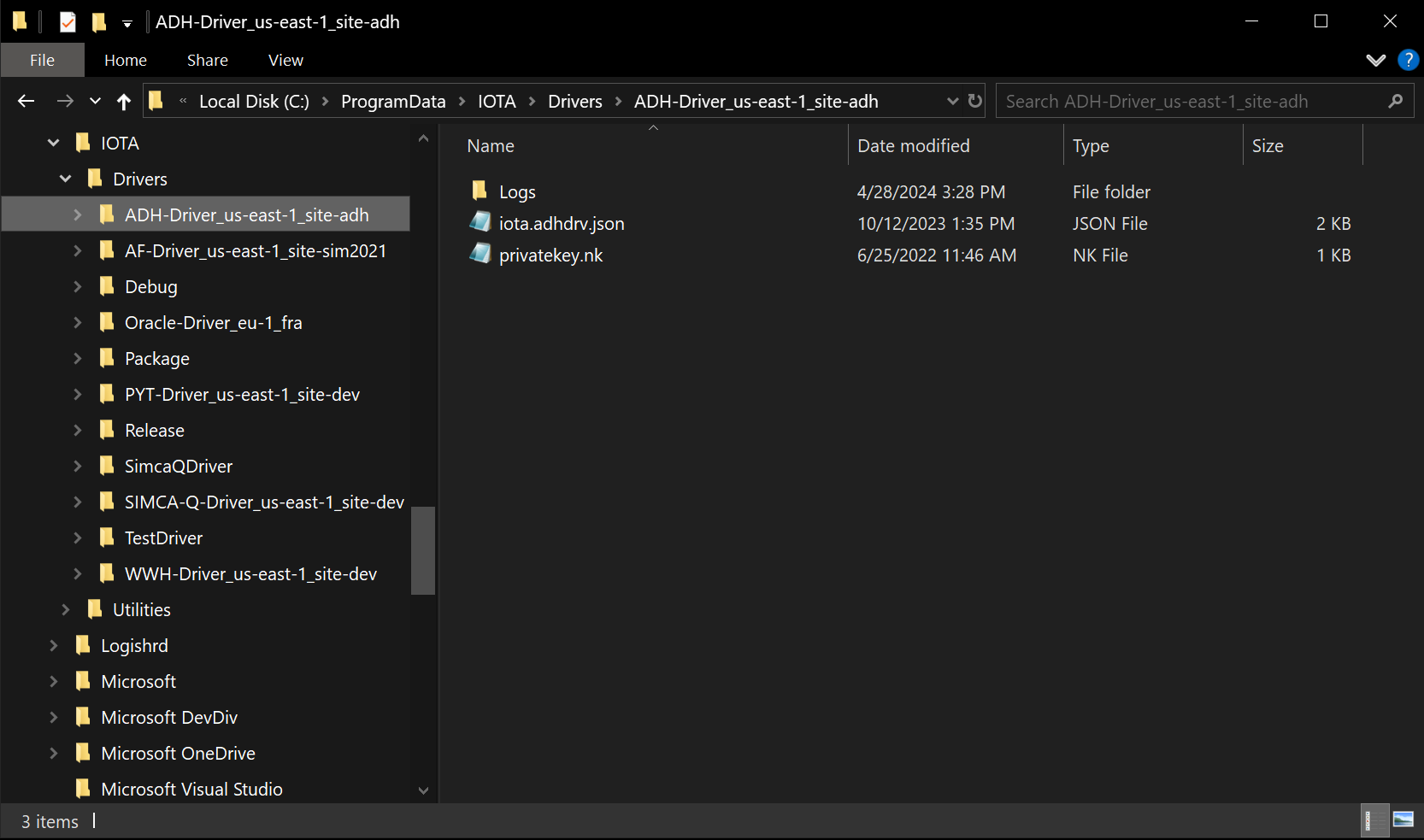This screenshot has height=840, width=1424.
Task: Select the Release folder in tree
Action: coord(155,431)
